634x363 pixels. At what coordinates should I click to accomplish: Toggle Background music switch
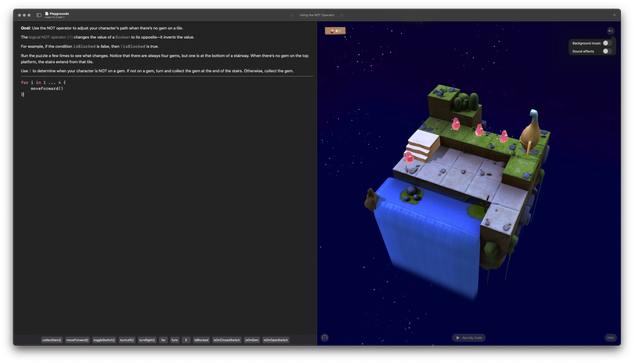point(607,43)
